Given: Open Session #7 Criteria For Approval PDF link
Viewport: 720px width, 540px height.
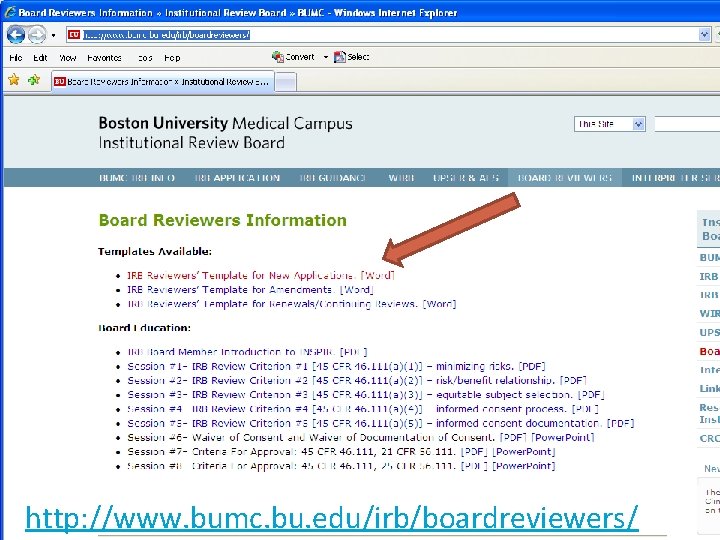Looking at the screenshot, I should coord(473,452).
